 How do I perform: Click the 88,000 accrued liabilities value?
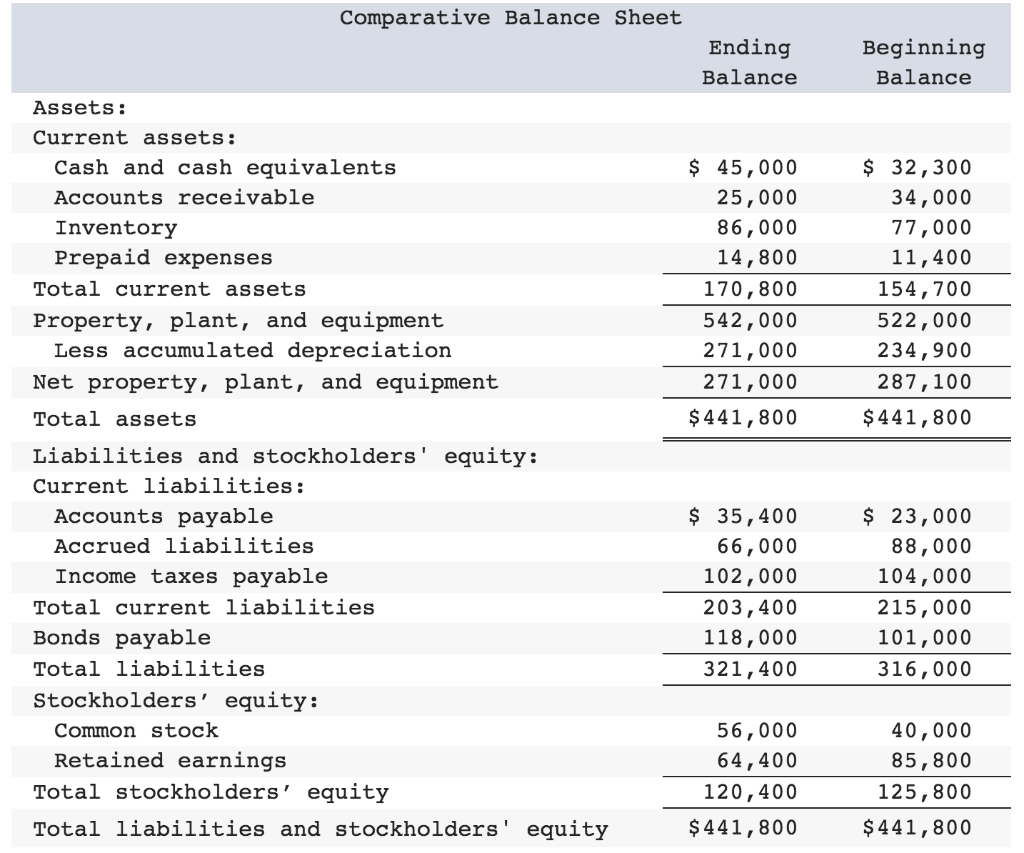coord(931,547)
